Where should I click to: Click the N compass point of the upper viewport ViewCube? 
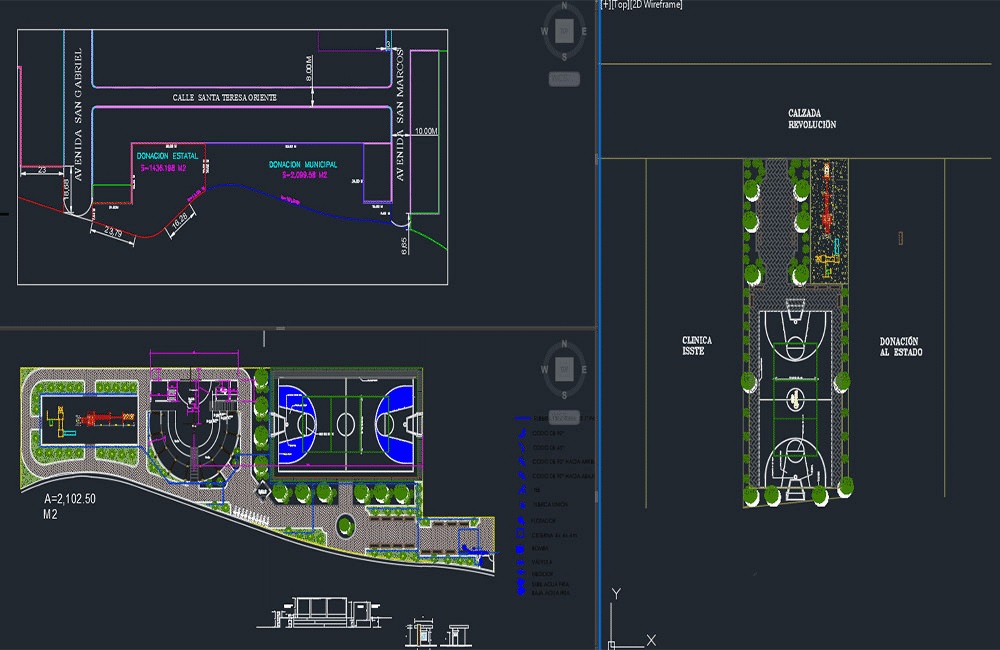[564, 6]
